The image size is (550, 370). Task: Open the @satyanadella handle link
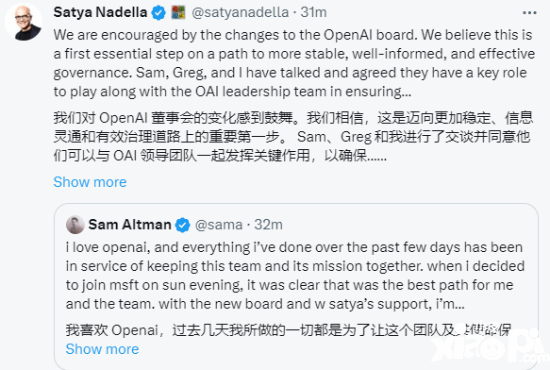pyautogui.click(x=240, y=13)
